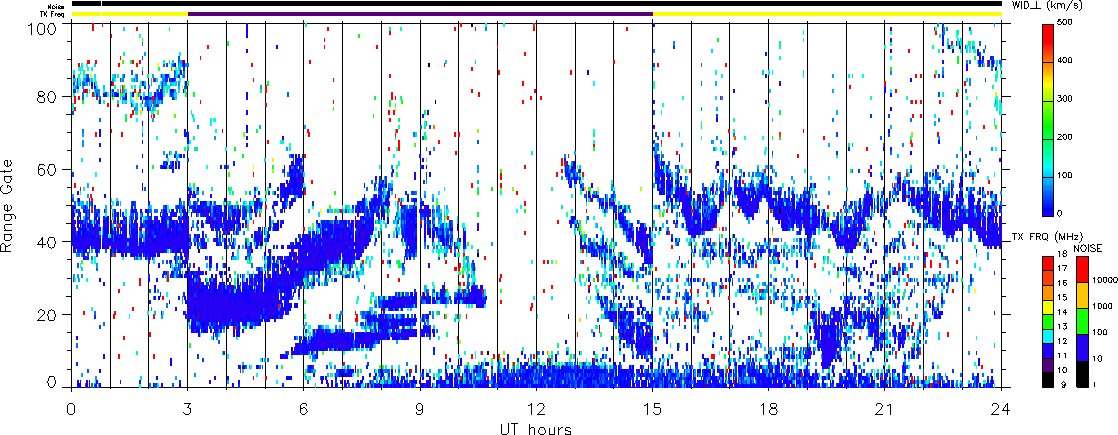Click the "13" label on TX FRQ scale

[x=1062, y=327]
